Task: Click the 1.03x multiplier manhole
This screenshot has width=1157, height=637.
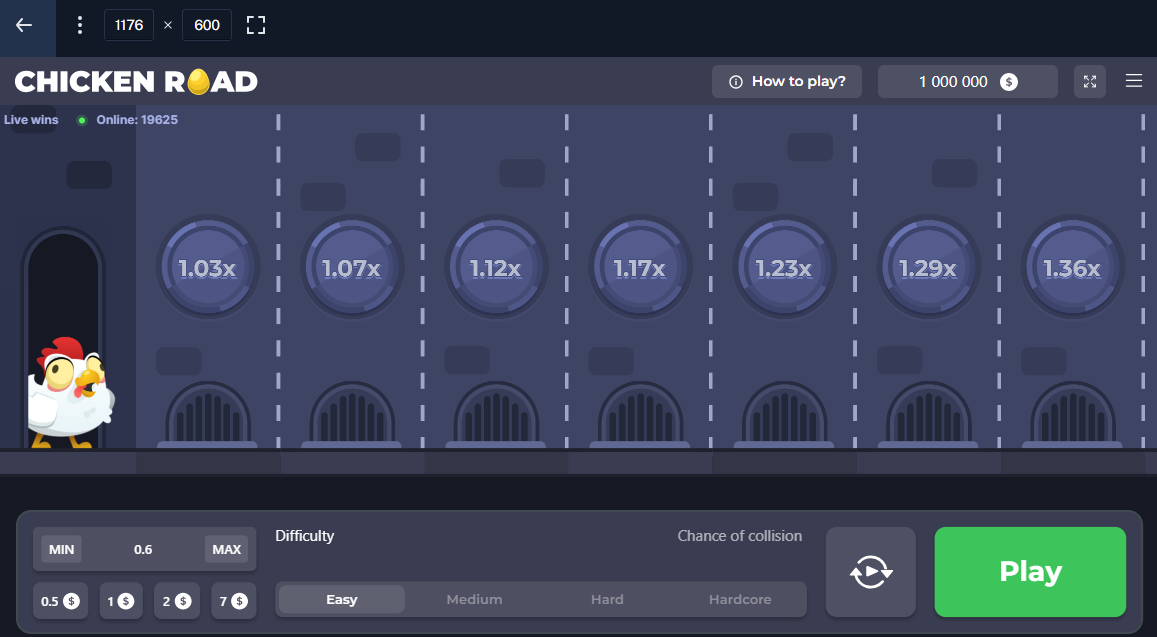Action: pos(207,268)
